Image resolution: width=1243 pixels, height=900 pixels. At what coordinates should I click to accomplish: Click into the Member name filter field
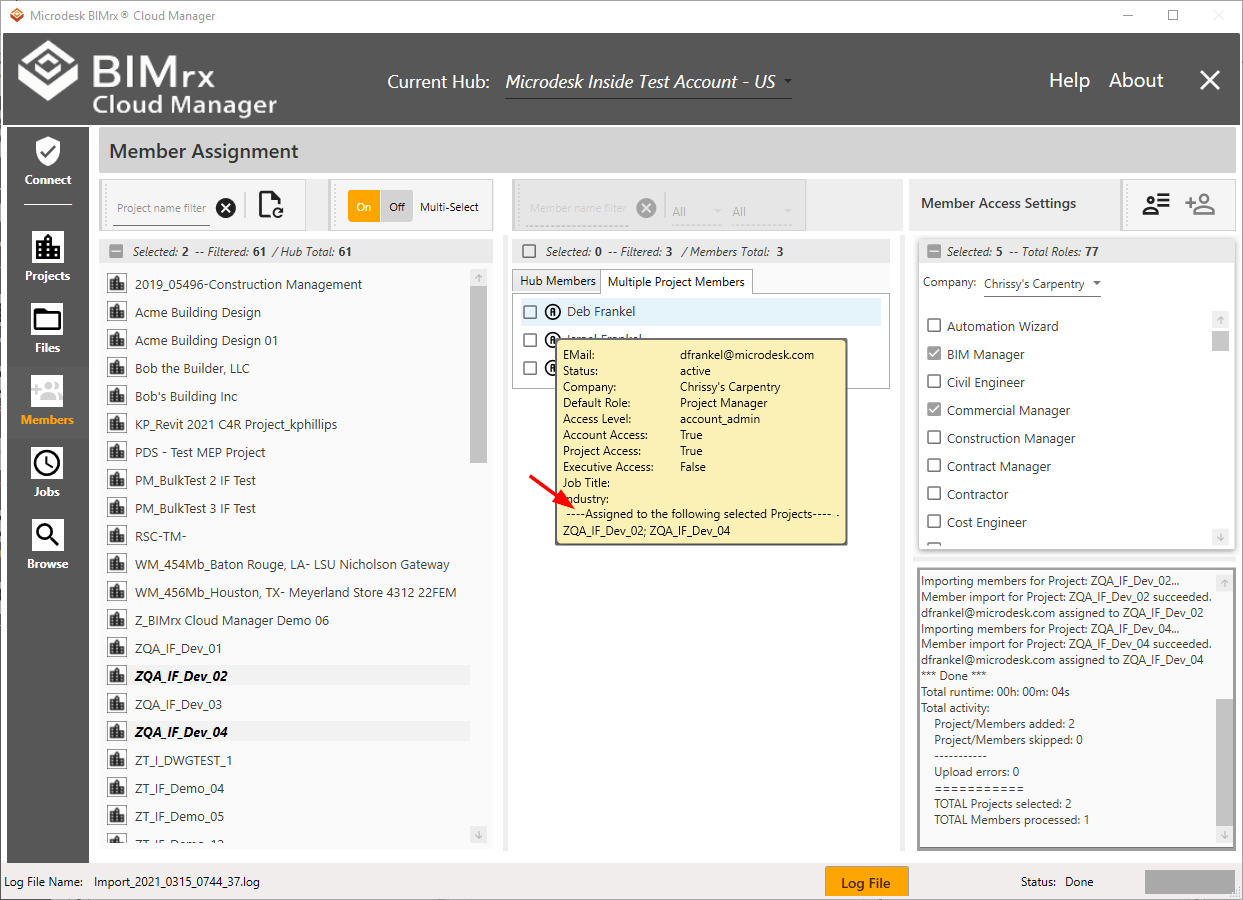(578, 208)
